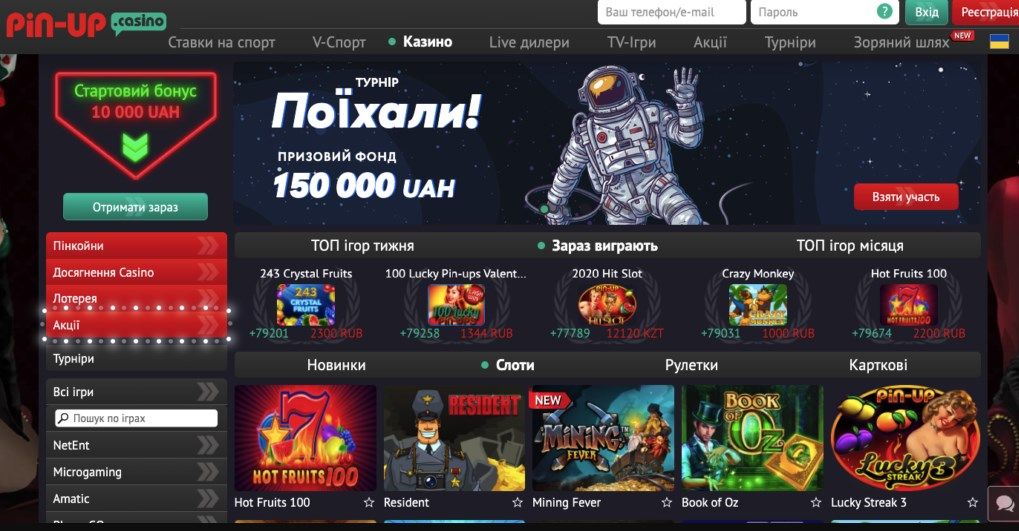The height and width of the screenshot is (531, 1019).
Task: Mark Book of Oz as favorite
Action: [x=816, y=502]
